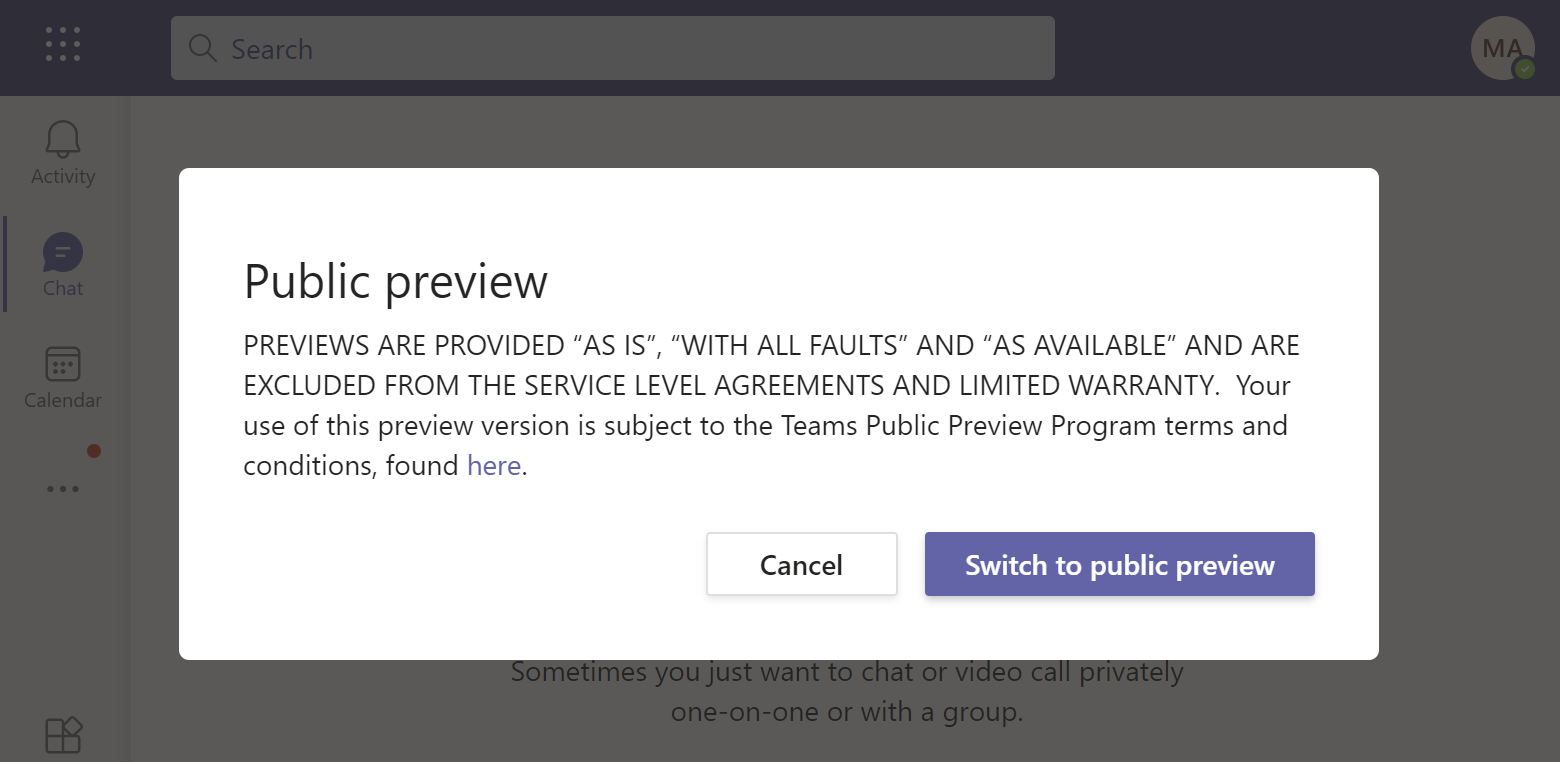Open the MA profile avatar

[x=1502, y=48]
